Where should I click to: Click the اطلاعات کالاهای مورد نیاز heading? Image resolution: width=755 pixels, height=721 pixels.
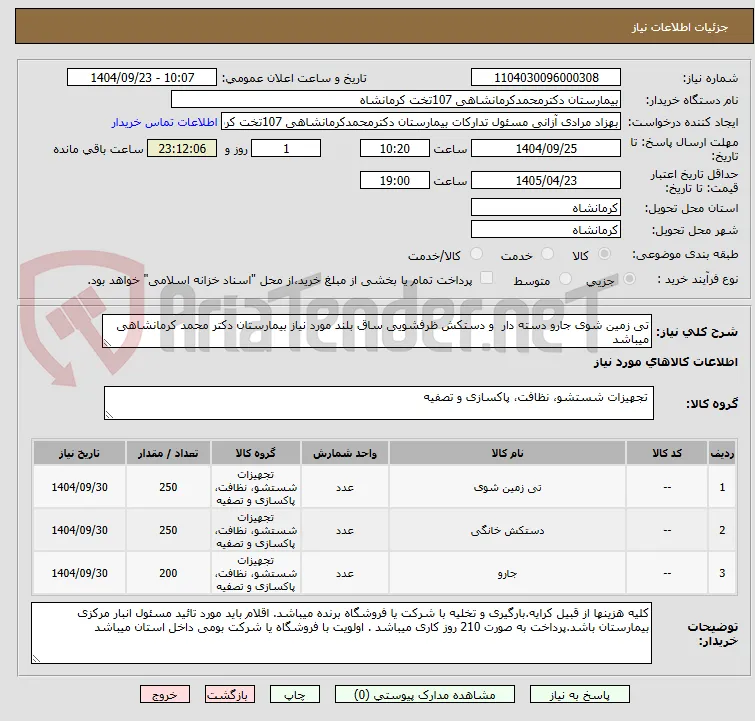[x=665, y=362]
